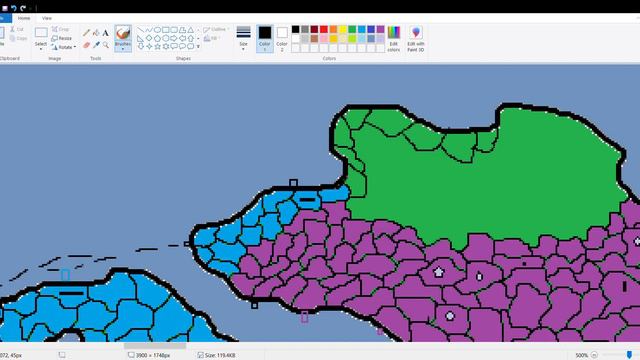Click the 500% zoom level text

coord(581,355)
